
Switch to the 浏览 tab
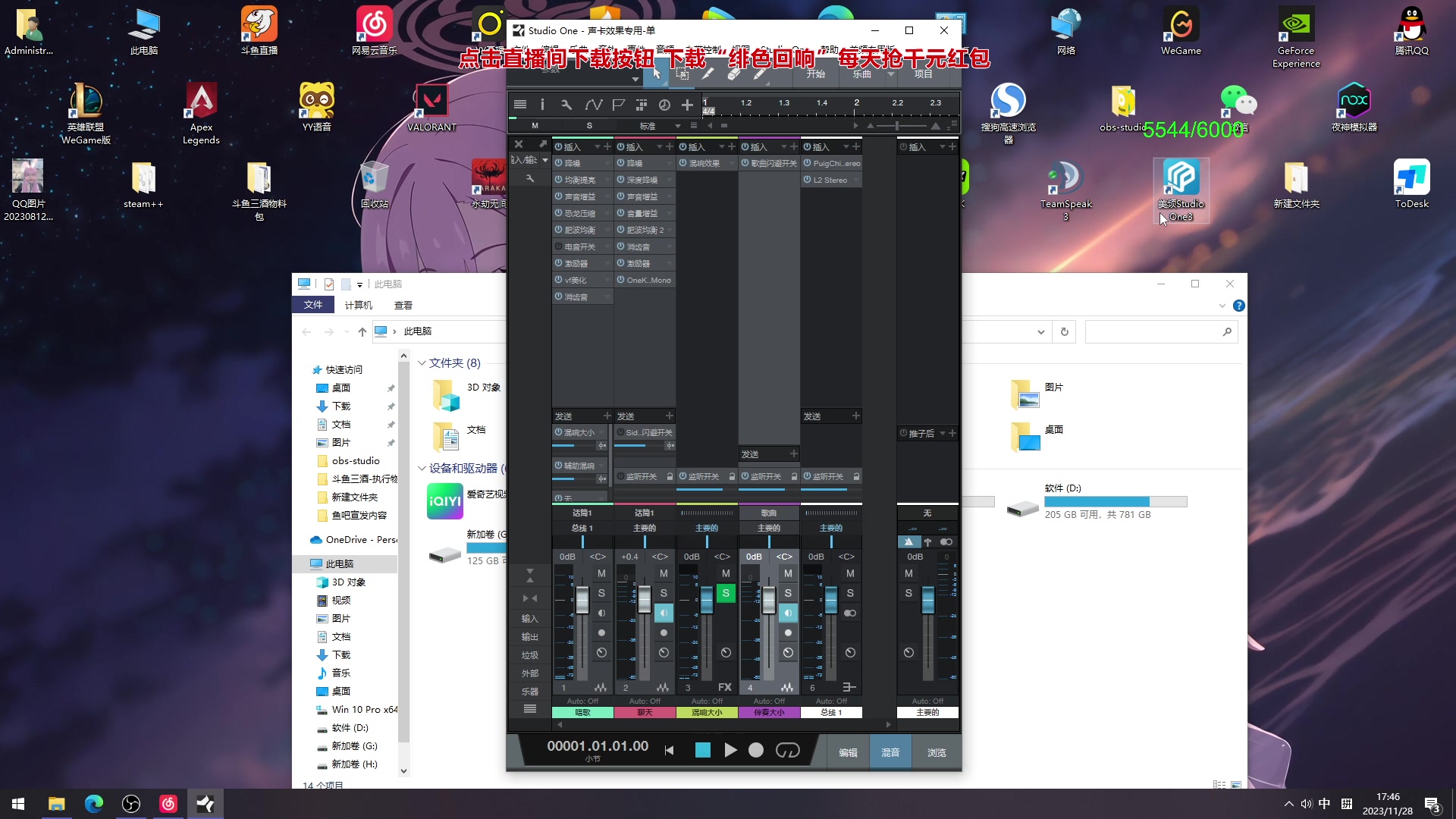click(x=937, y=752)
